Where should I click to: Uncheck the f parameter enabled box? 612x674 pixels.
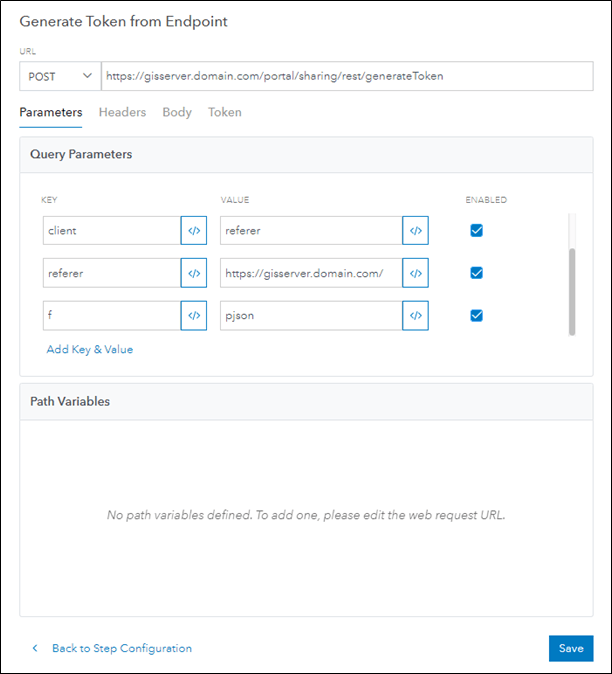pyautogui.click(x=477, y=316)
